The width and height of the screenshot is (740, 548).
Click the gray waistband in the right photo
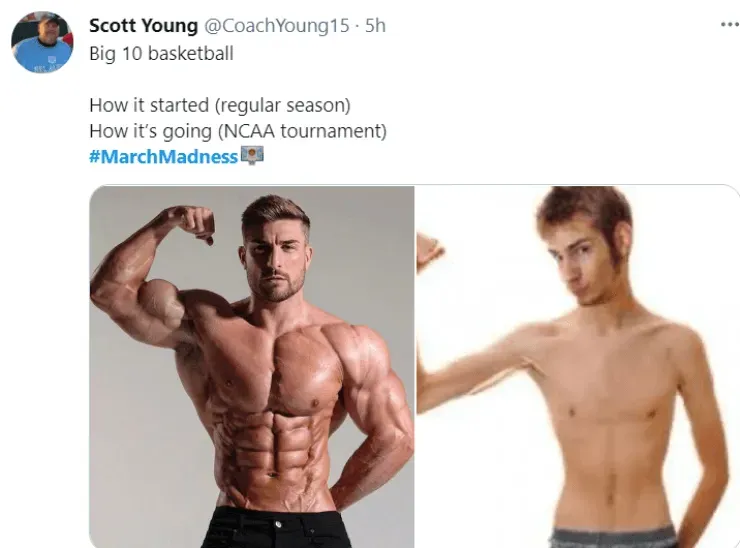point(614,537)
